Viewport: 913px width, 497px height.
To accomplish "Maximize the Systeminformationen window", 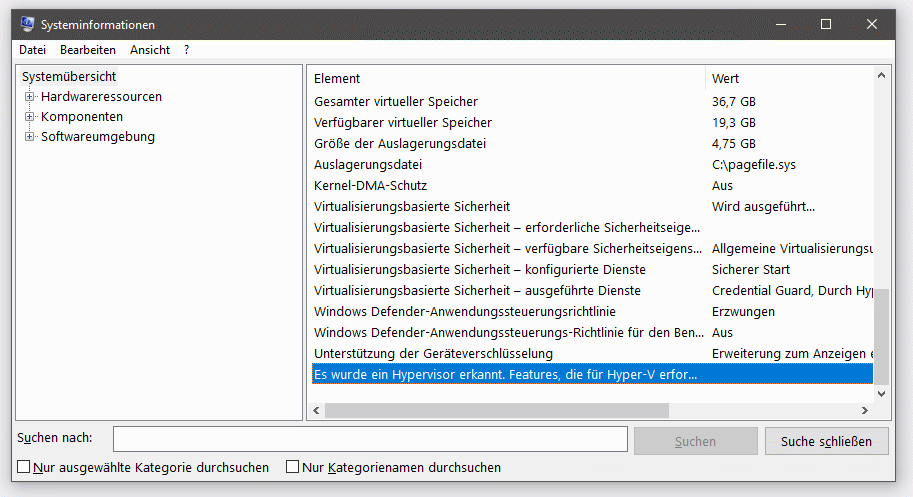I will tap(826, 24).
